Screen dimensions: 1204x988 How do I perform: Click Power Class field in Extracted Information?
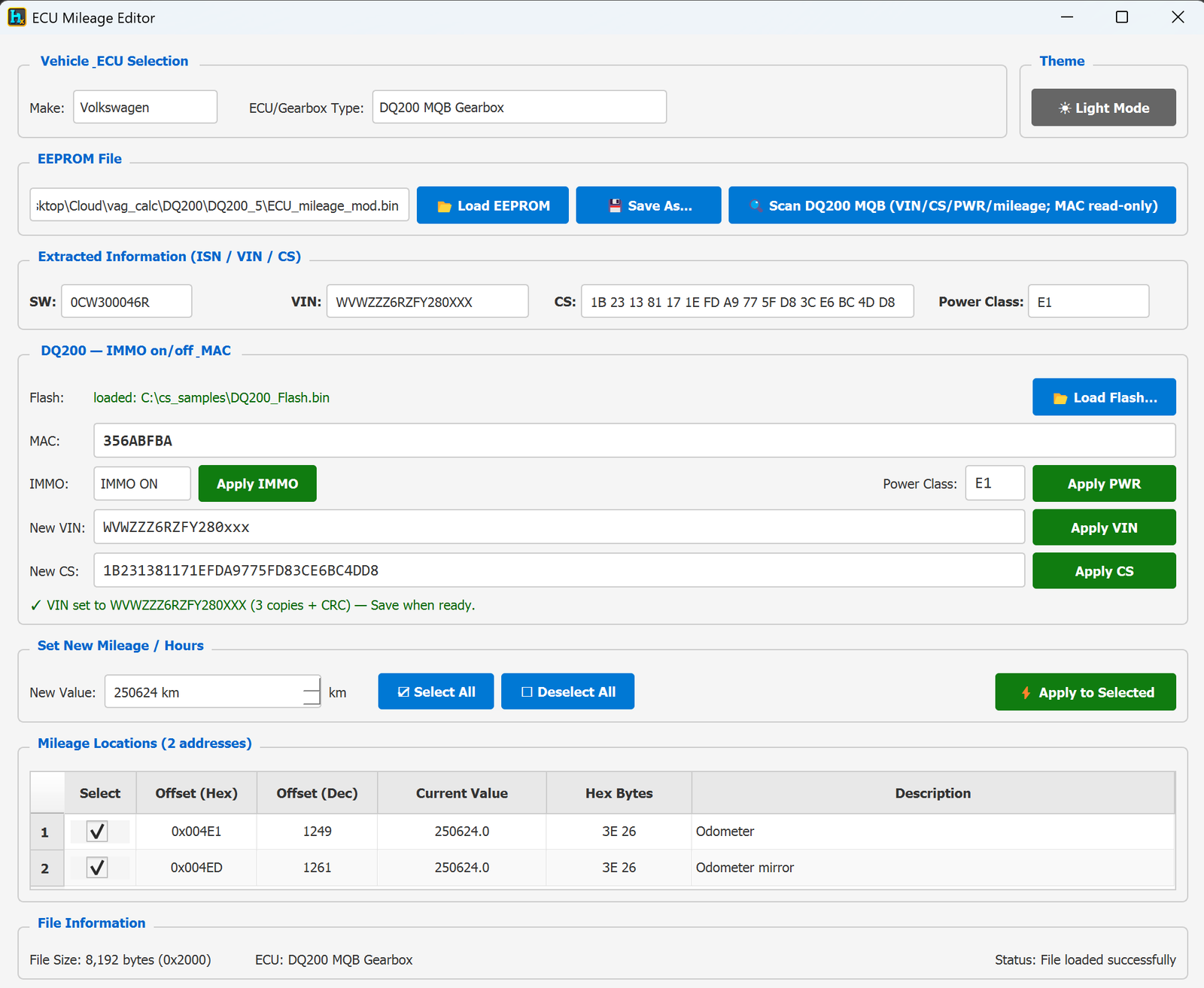click(x=1088, y=302)
